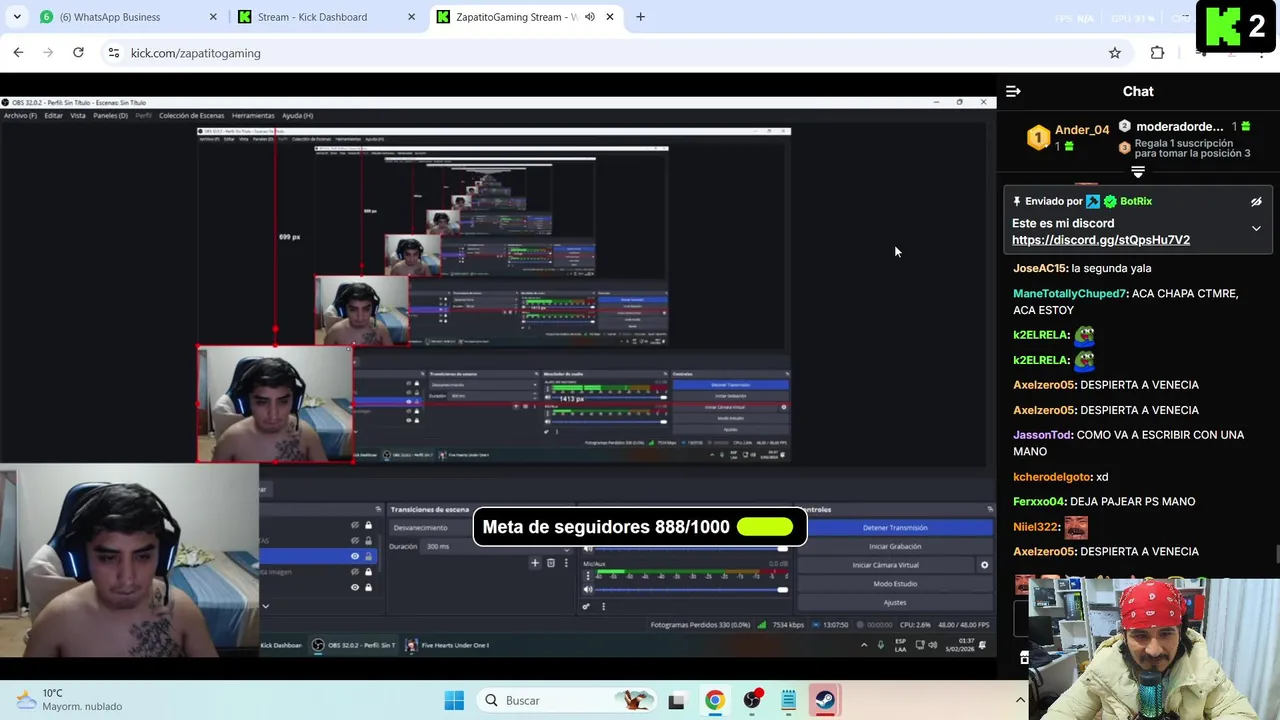
Task: Go back to the previous page
Action: coord(18,53)
